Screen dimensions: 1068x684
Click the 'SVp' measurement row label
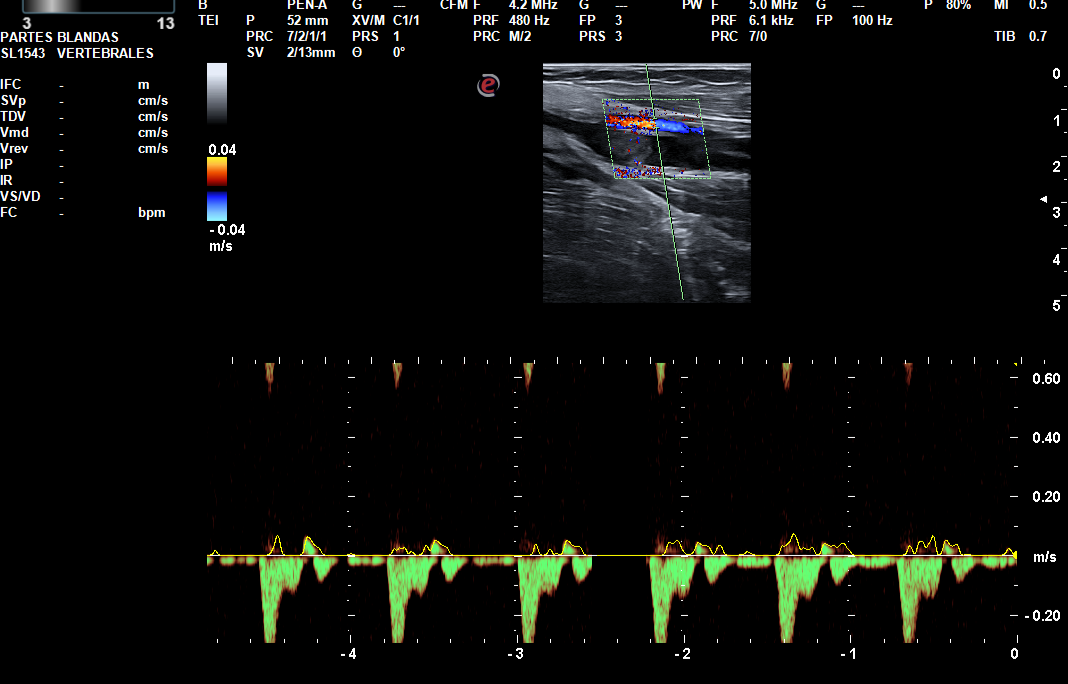click(13, 101)
